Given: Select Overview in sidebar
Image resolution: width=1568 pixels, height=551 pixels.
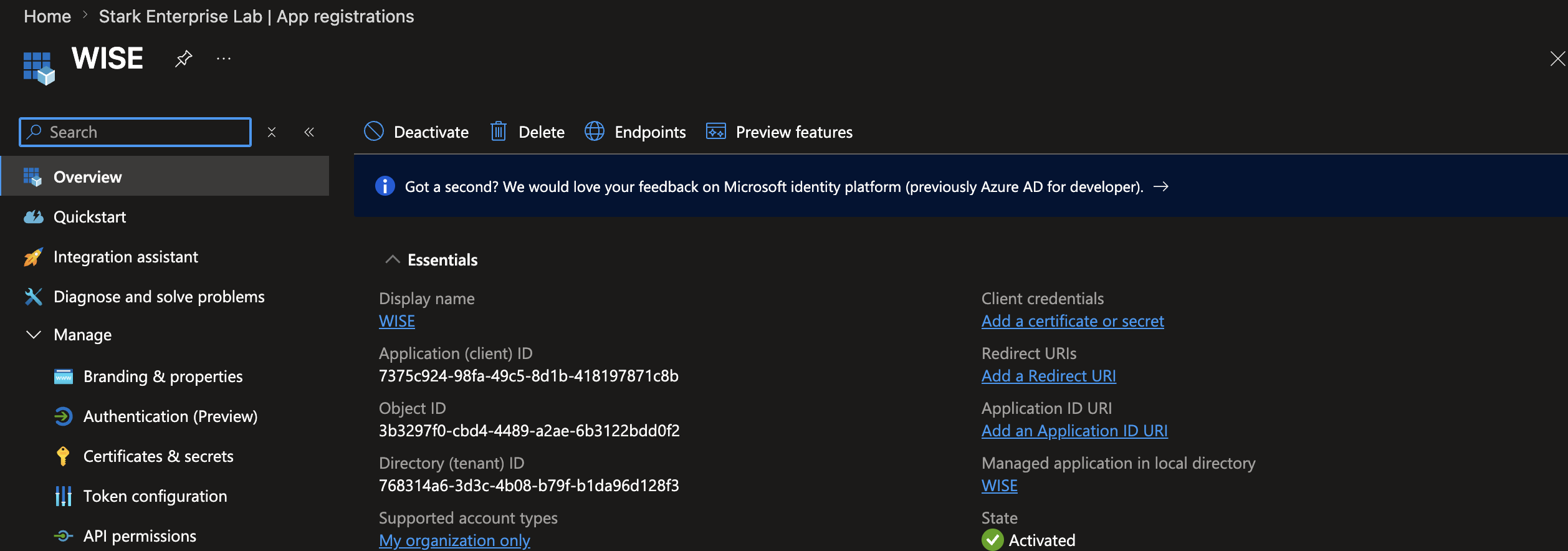Looking at the screenshot, I should click(x=165, y=176).
